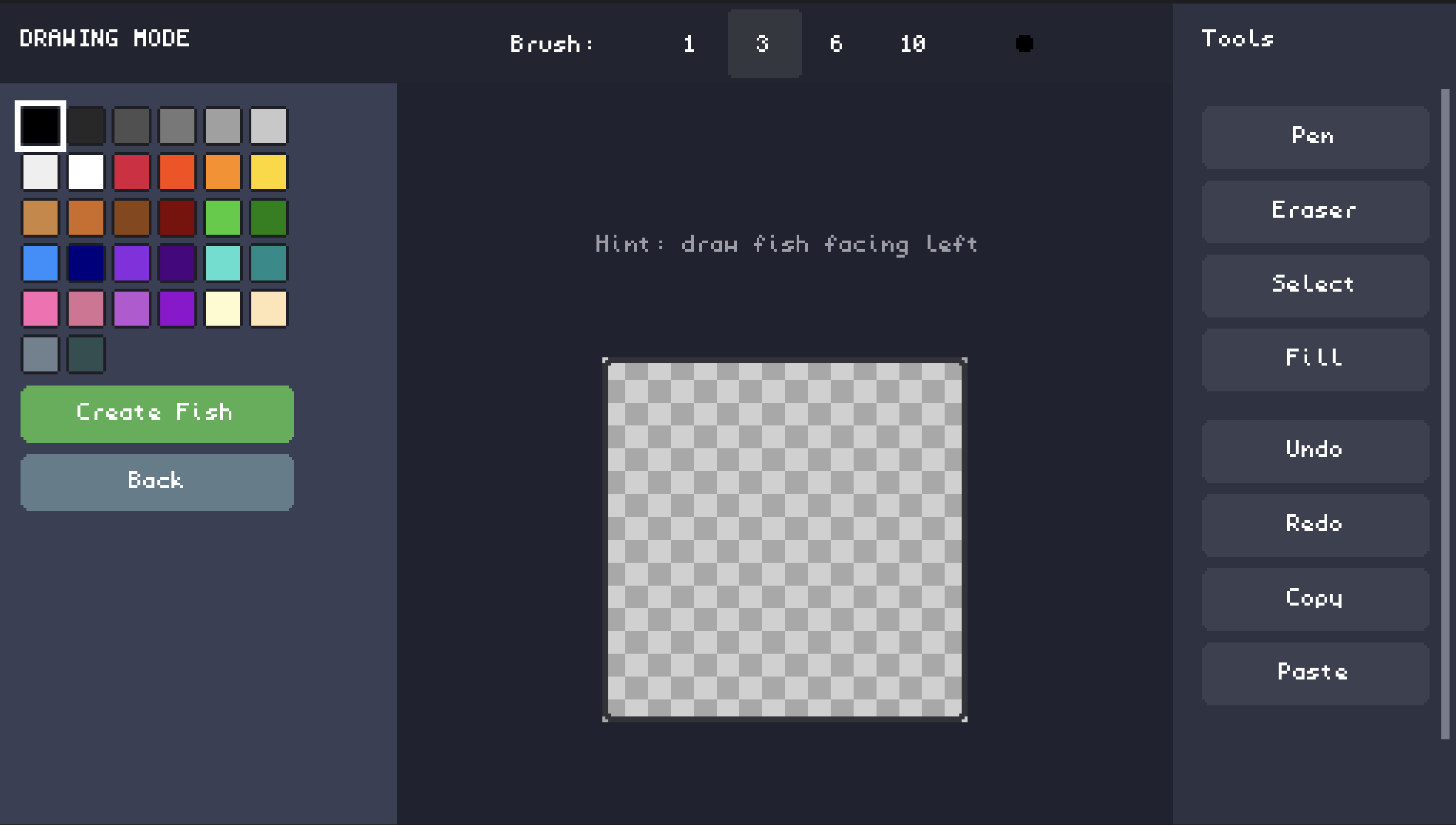This screenshot has width=1456, height=825.
Task: Click the Create Fish button
Action: 157,414
